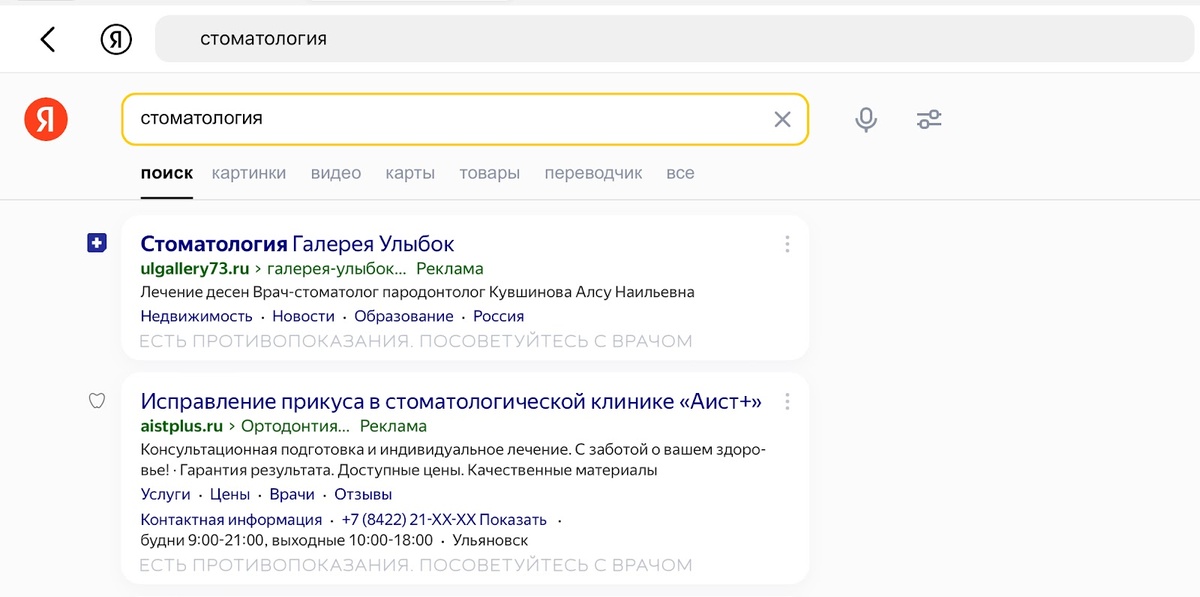Open three-dot menu for Аист+ result
1200x597 pixels.
click(x=787, y=402)
